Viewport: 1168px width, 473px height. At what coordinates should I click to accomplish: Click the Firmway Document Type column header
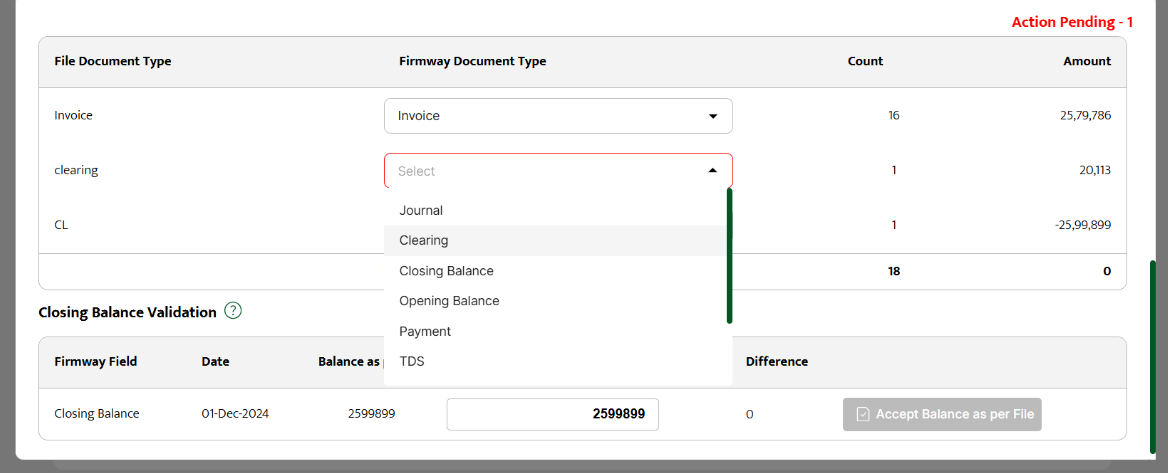[x=472, y=61]
